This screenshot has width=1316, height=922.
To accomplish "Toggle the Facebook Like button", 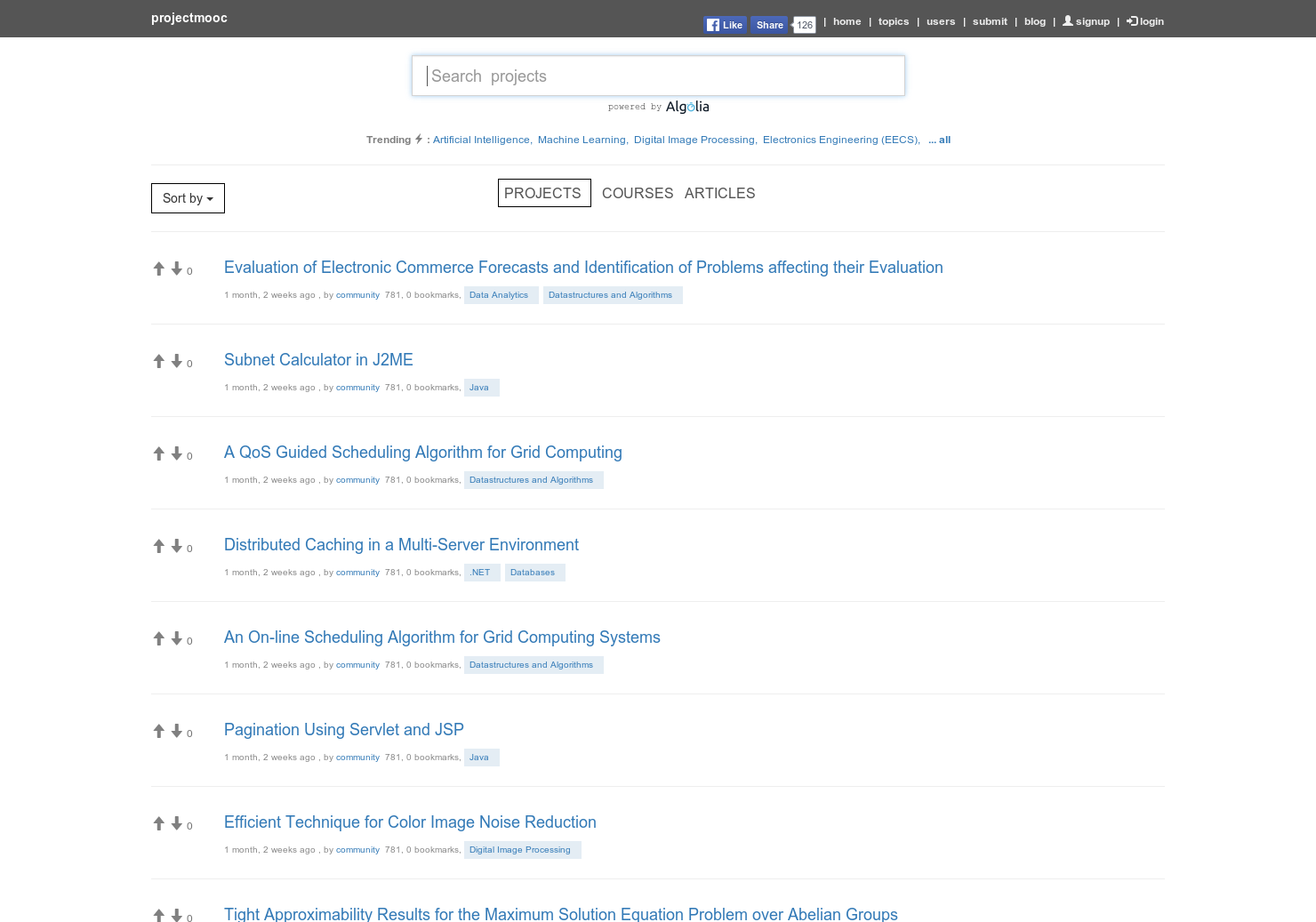I will (724, 24).
